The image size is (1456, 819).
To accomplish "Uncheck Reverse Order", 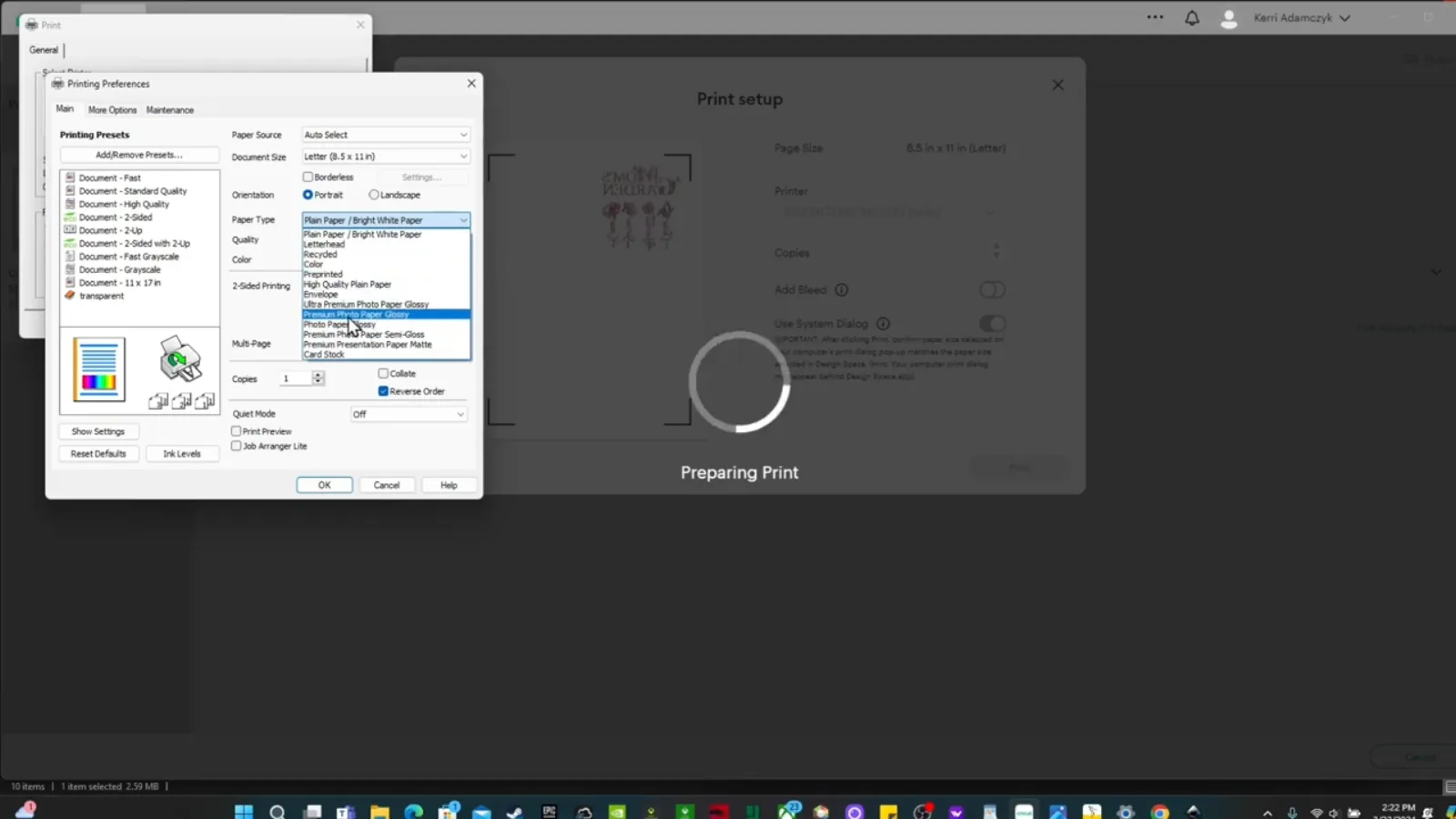I will coord(383,391).
